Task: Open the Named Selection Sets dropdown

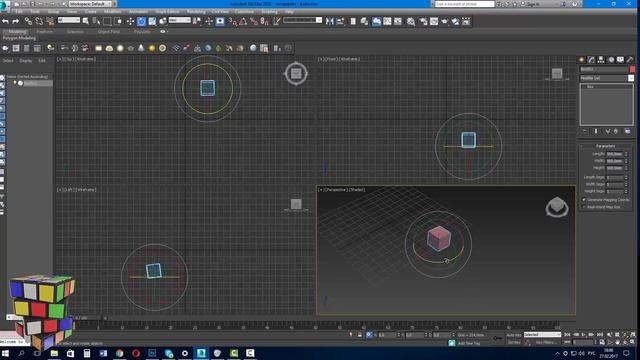Action: click(x=302, y=20)
